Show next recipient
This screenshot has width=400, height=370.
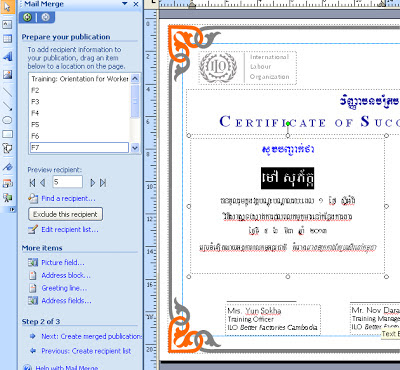93,183
